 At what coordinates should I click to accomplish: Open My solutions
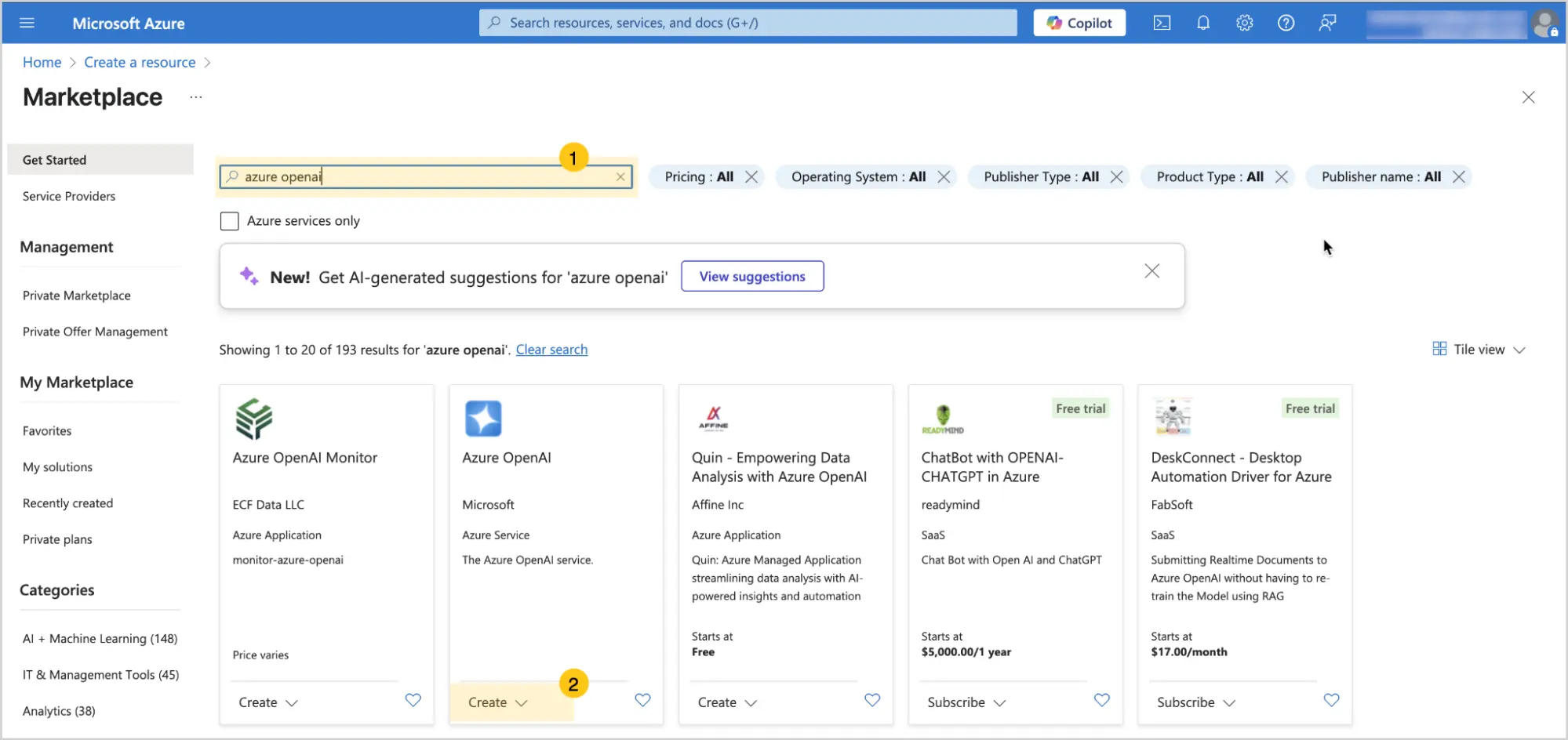[57, 467]
